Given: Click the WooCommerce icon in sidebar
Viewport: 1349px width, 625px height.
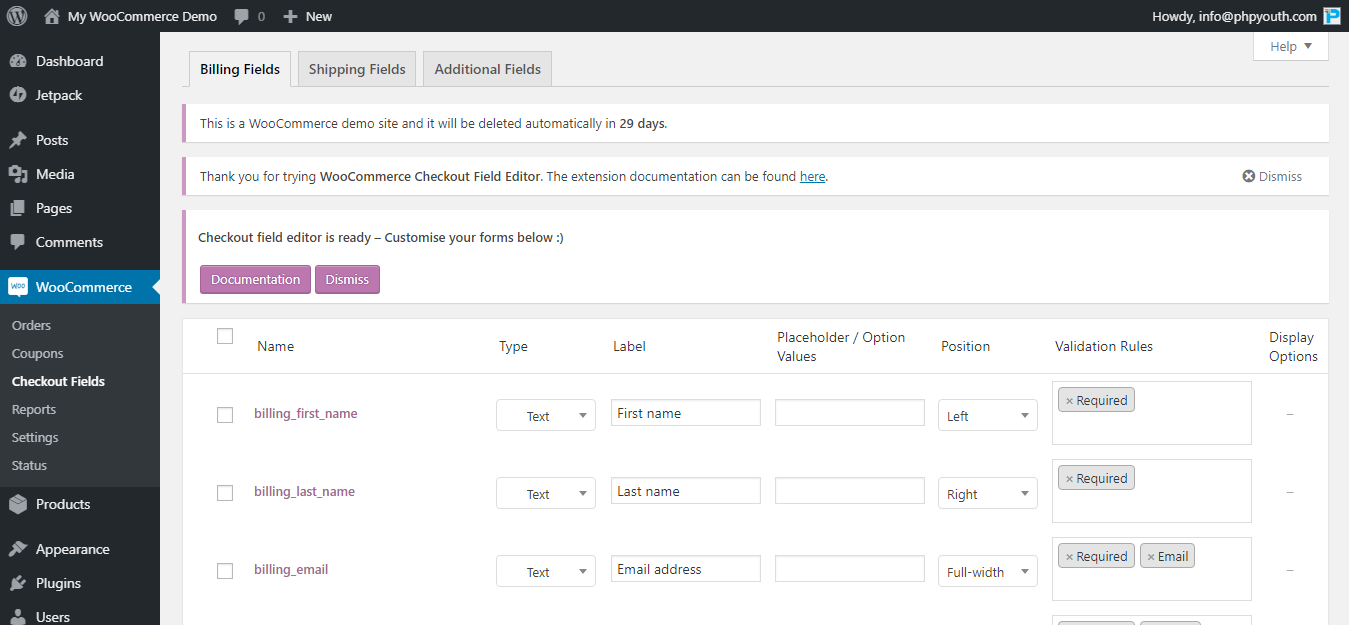Looking at the screenshot, I should click(x=18, y=286).
